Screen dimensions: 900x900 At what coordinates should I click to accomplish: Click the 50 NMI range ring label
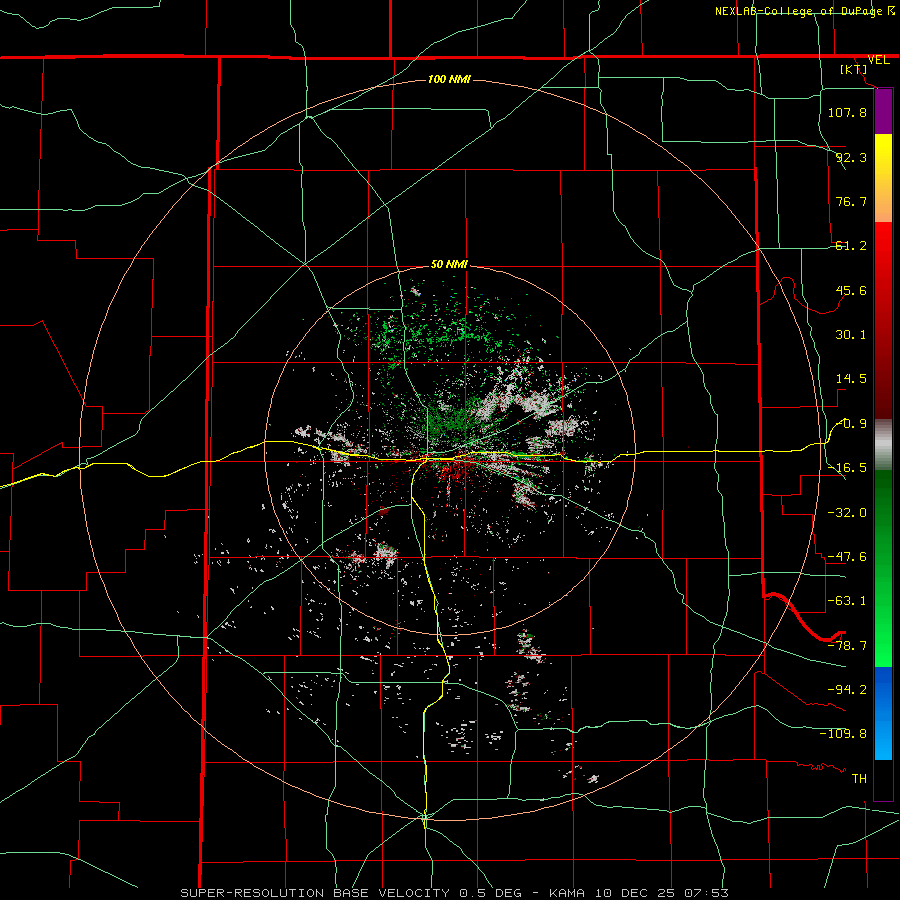449,265
